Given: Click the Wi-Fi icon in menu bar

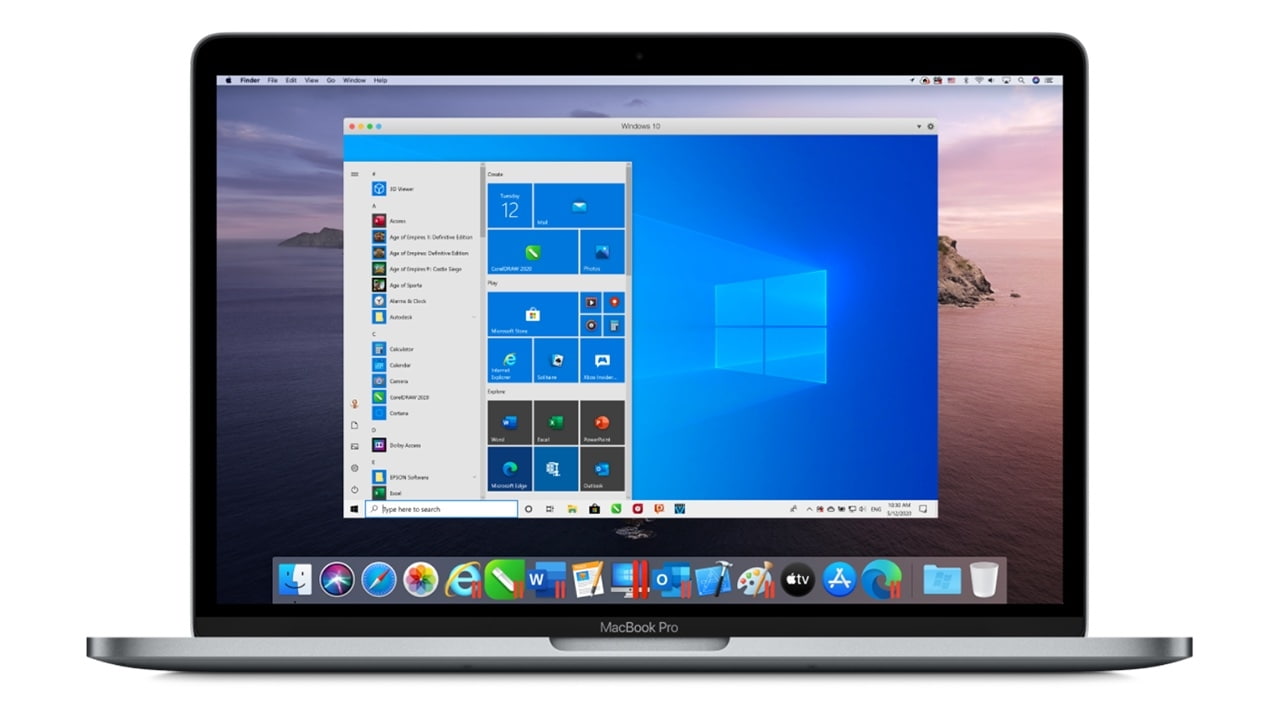Looking at the screenshot, I should point(979,80).
